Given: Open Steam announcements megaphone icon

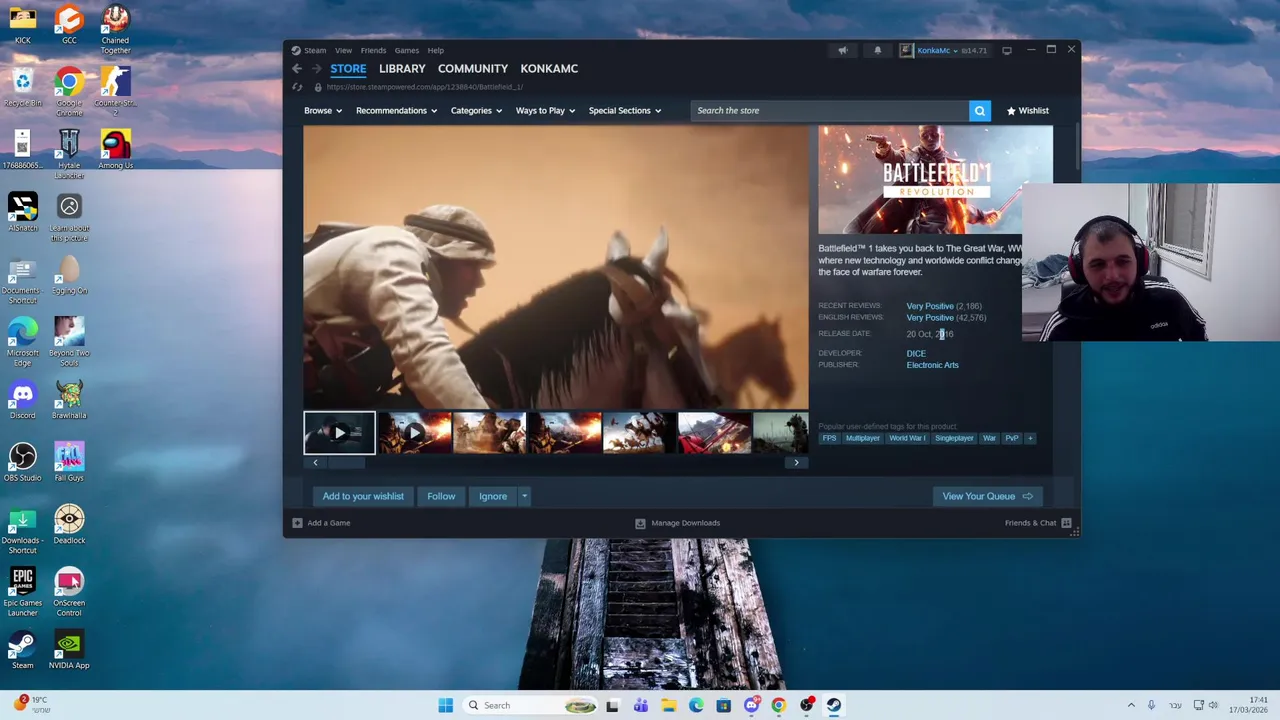Looking at the screenshot, I should click(843, 50).
